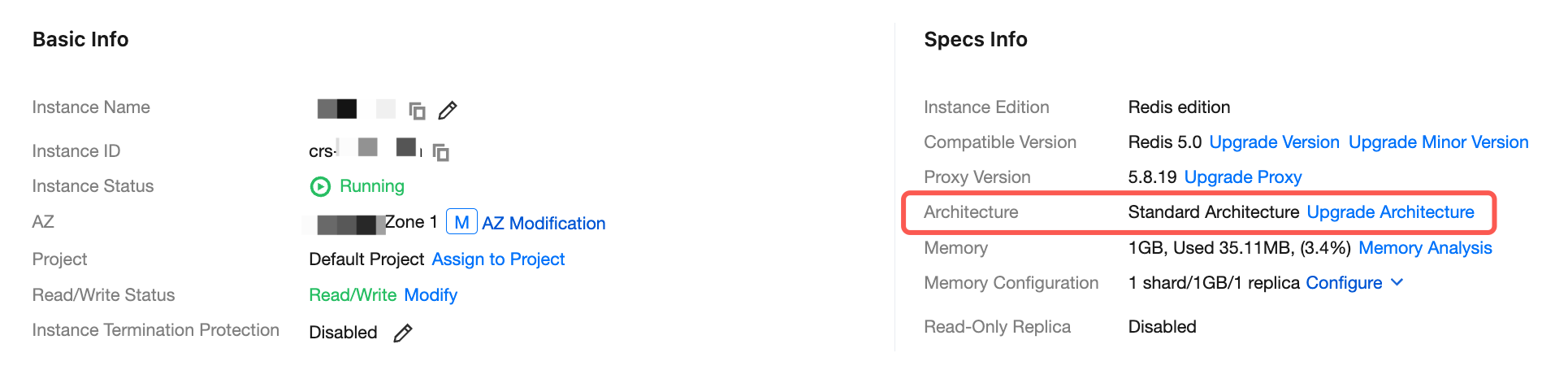
Task: Open AZ Modification
Action: click(x=544, y=223)
